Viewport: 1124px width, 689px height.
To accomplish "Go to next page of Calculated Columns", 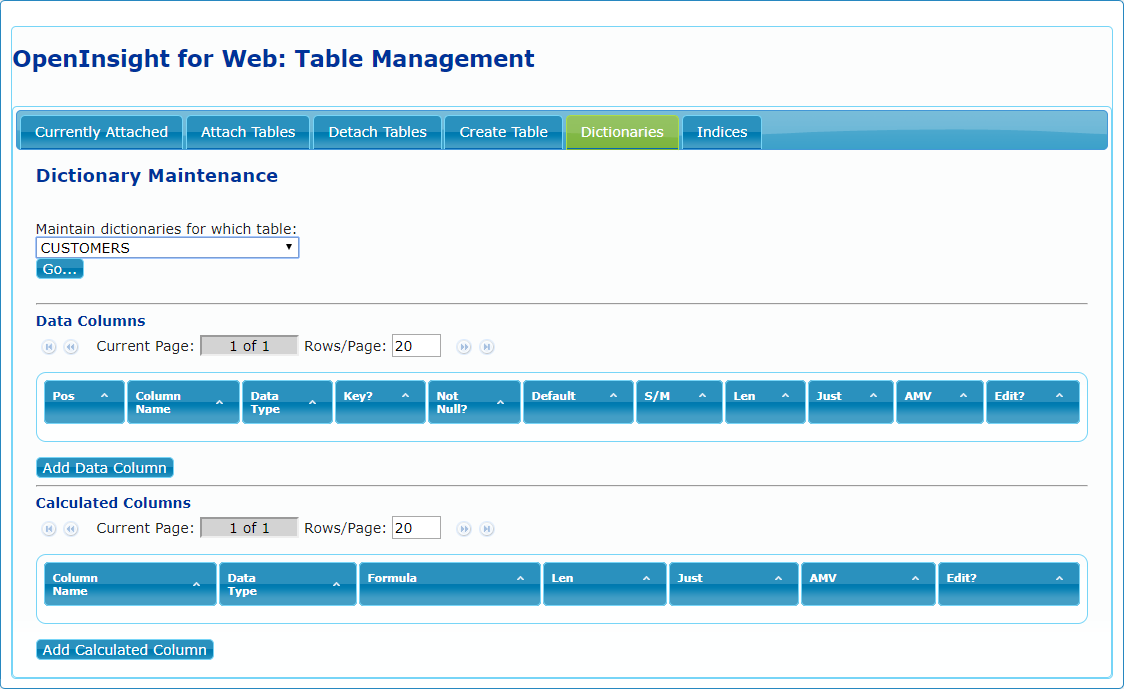I will pos(465,529).
